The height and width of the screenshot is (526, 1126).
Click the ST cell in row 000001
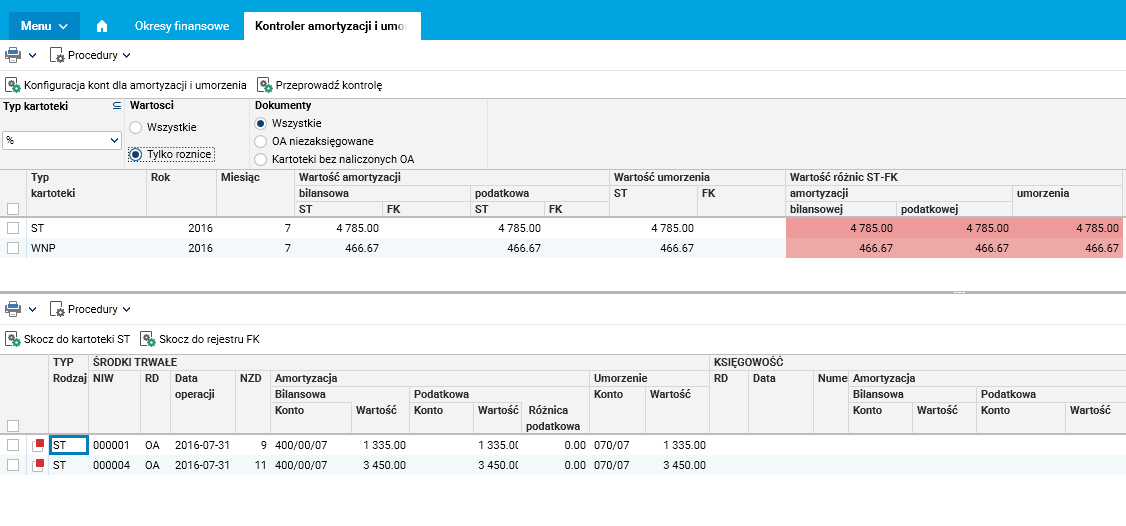pyautogui.click(x=69, y=445)
